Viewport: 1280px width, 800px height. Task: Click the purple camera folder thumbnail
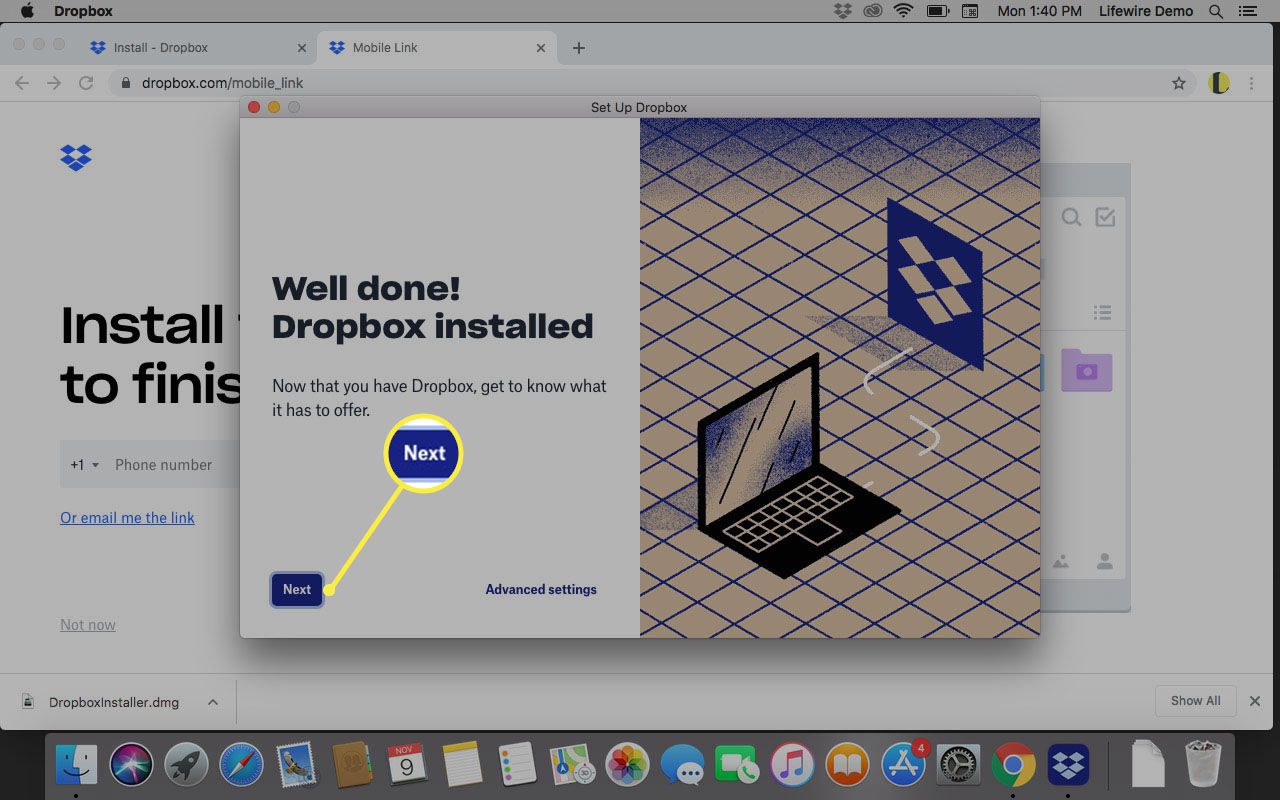click(1086, 369)
